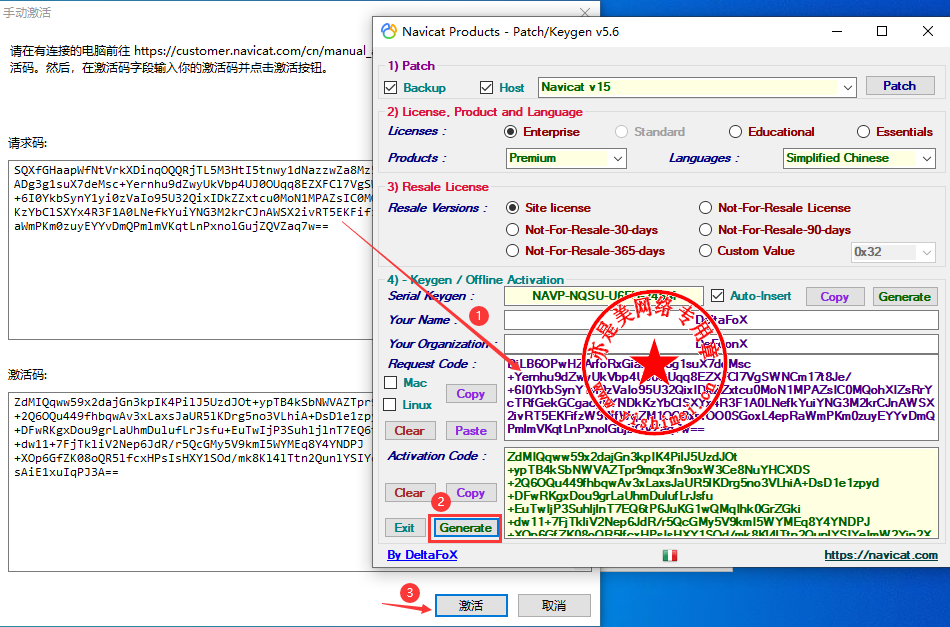Click 激活 in the manual activation dialog

471,605
